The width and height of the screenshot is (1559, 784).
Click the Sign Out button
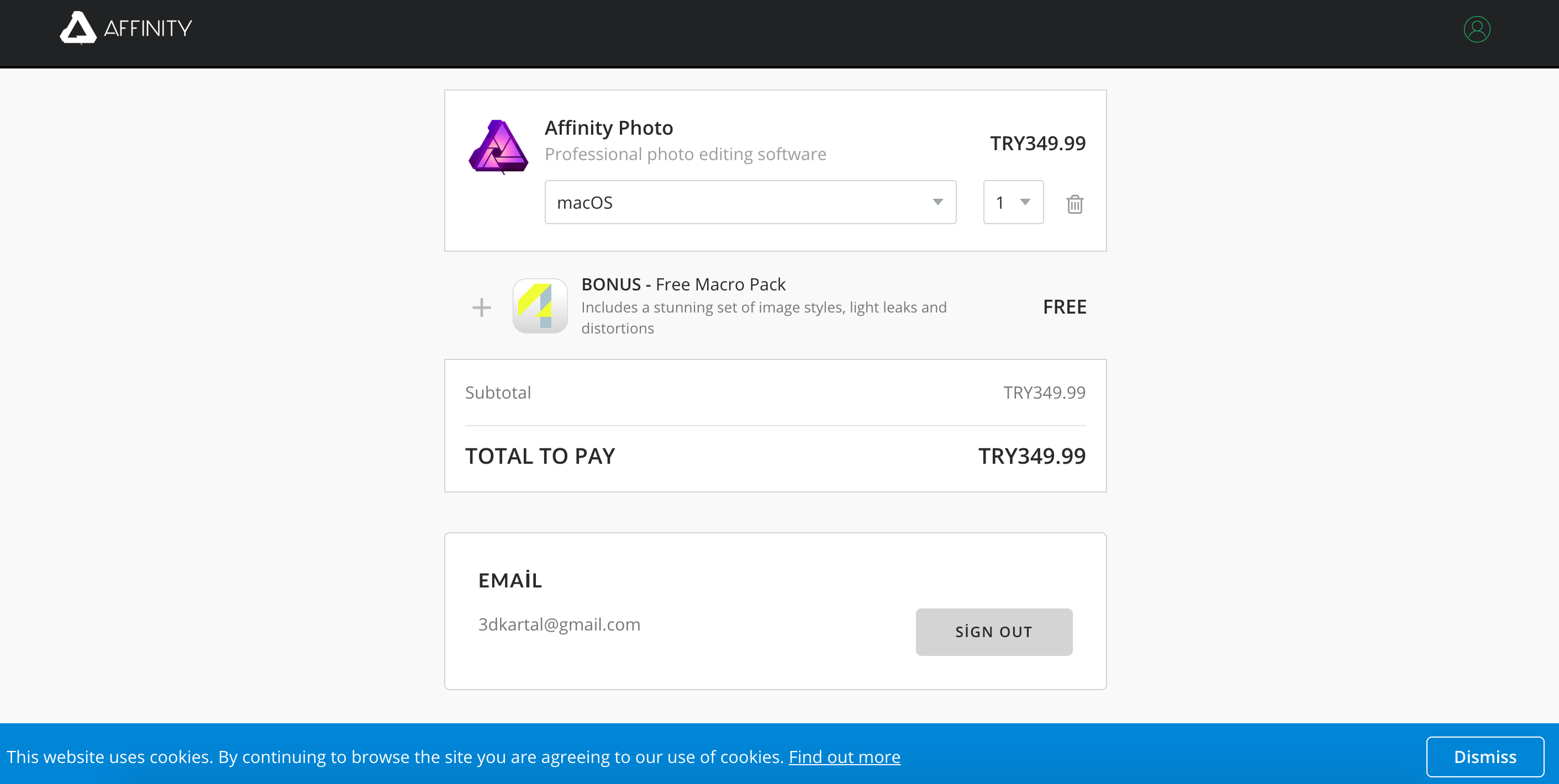click(994, 632)
